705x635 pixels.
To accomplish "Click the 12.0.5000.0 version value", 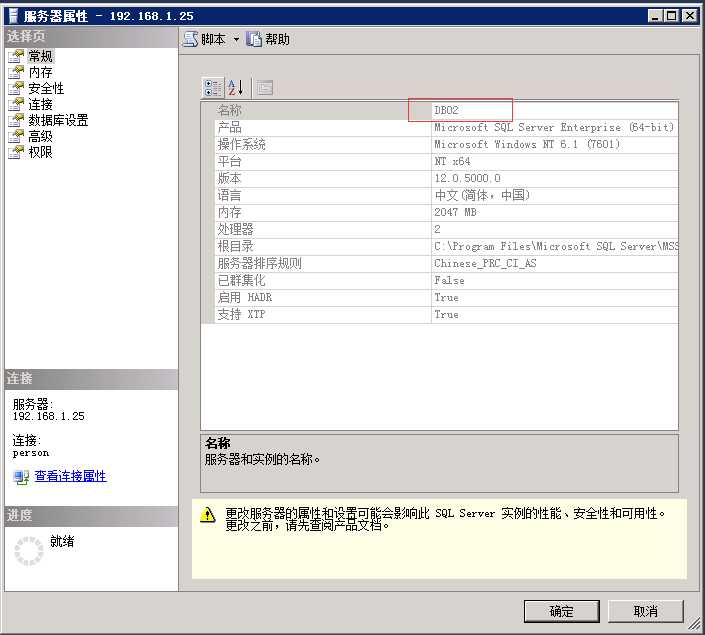I will pyautogui.click(x=468, y=179).
